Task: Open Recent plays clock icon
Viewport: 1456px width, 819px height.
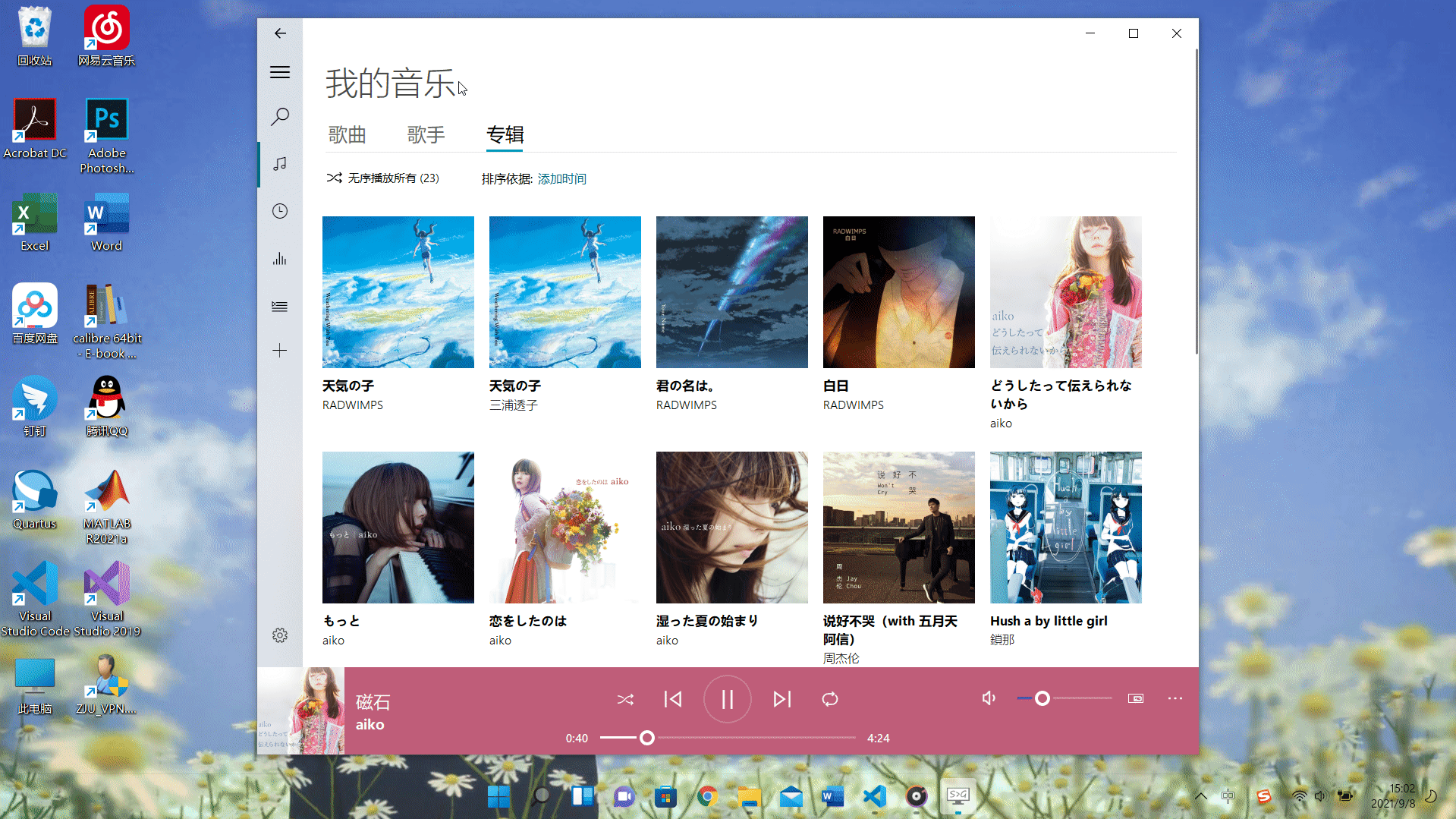Action: pos(280,211)
